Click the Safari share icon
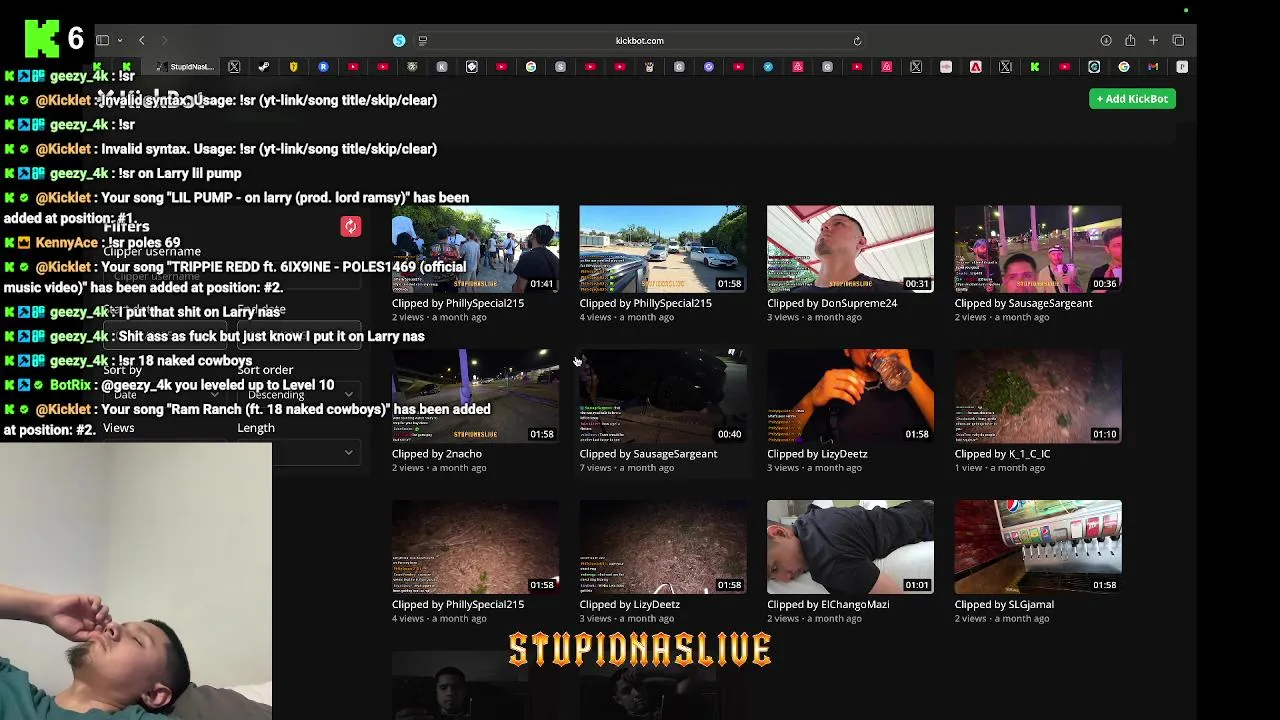This screenshot has height=720, width=1280. click(1130, 40)
